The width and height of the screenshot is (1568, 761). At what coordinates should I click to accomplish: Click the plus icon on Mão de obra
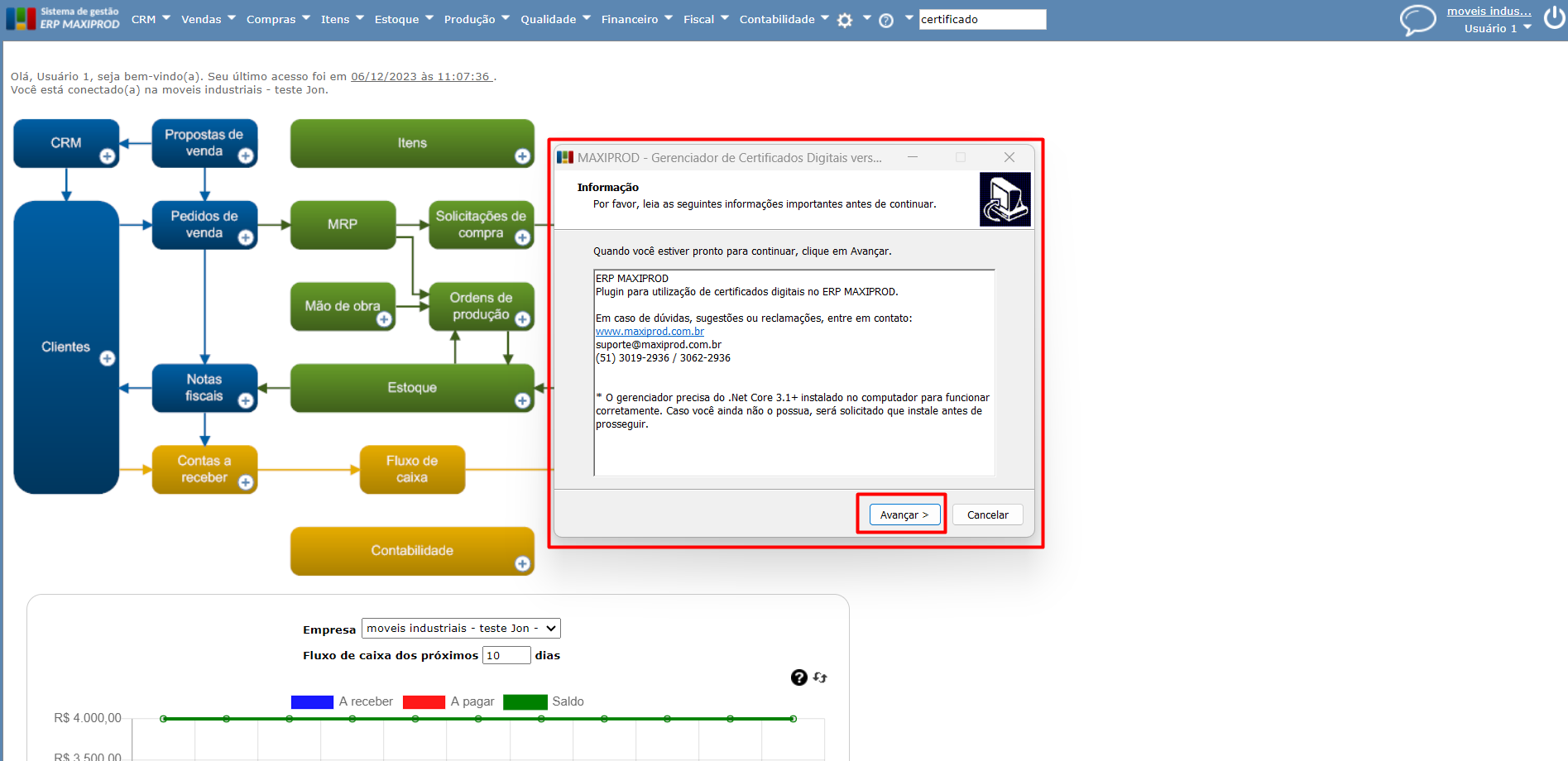coord(384,319)
